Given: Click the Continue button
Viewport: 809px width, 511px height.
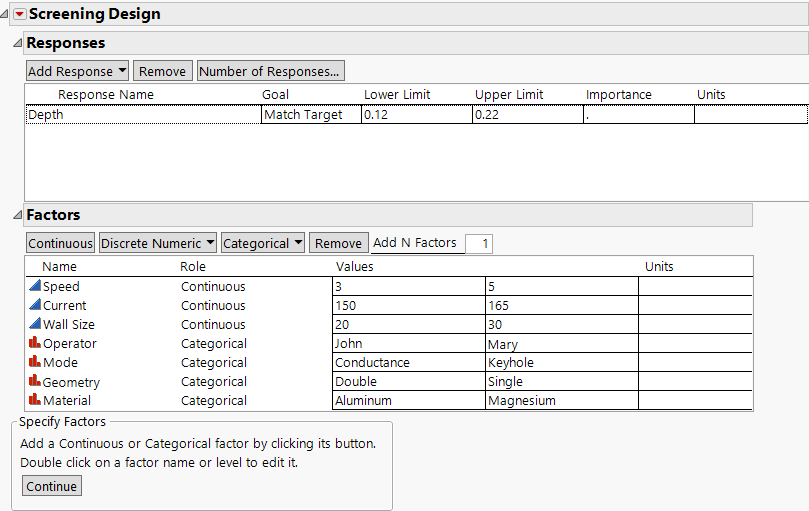Looking at the screenshot, I should (x=51, y=486).
